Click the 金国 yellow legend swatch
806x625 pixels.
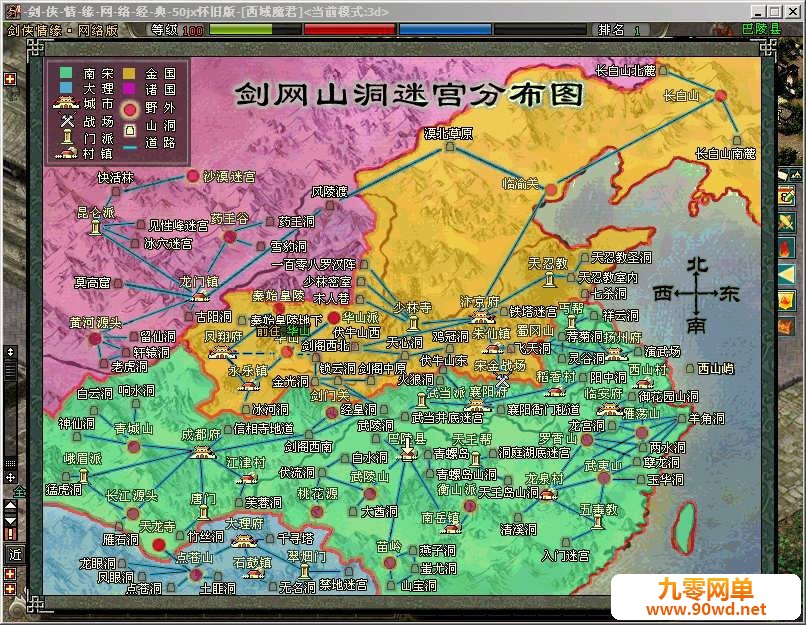[130, 74]
